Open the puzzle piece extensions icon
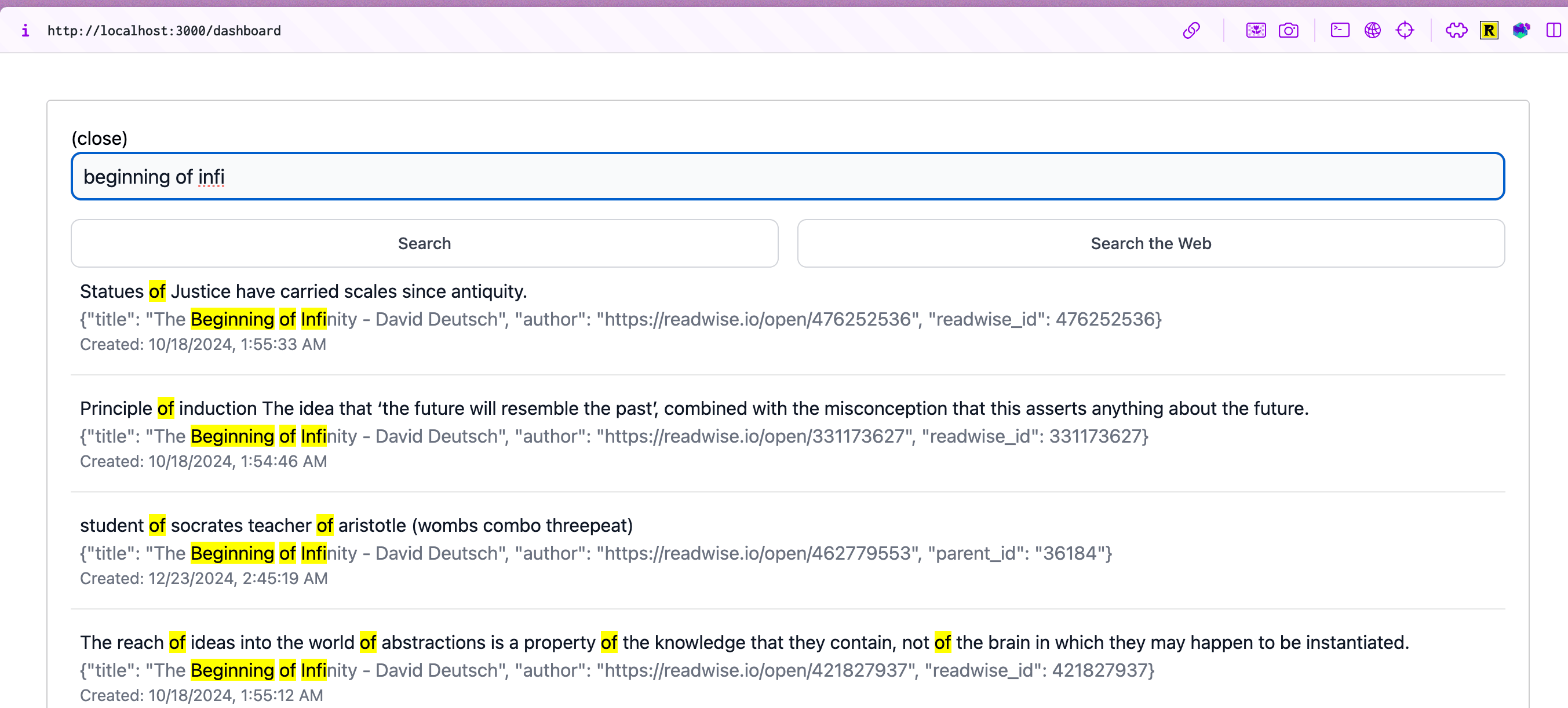 click(1456, 30)
